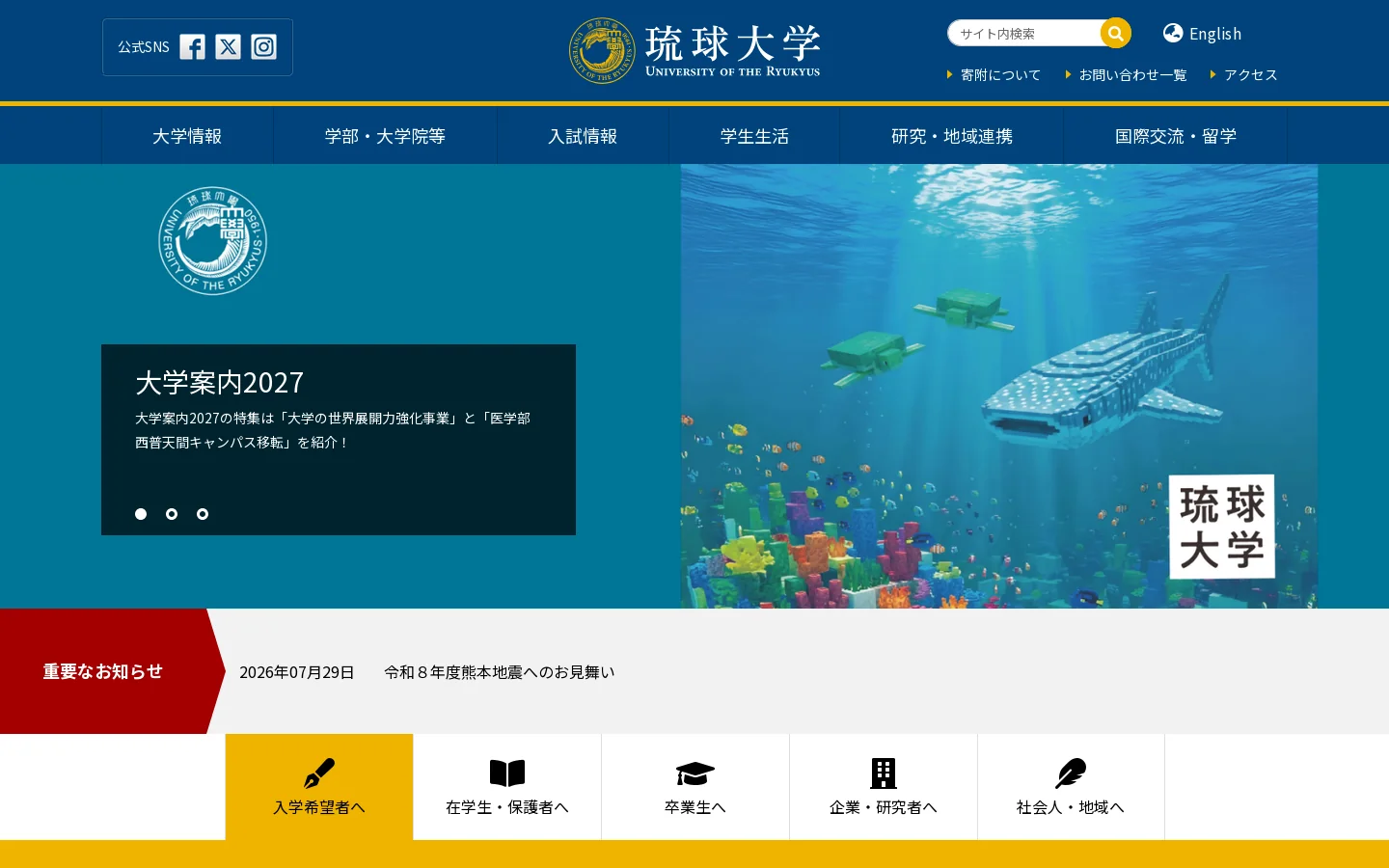Open the official Facebook page icon
The image size is (1389, 868).
click(x=192, y=47)
